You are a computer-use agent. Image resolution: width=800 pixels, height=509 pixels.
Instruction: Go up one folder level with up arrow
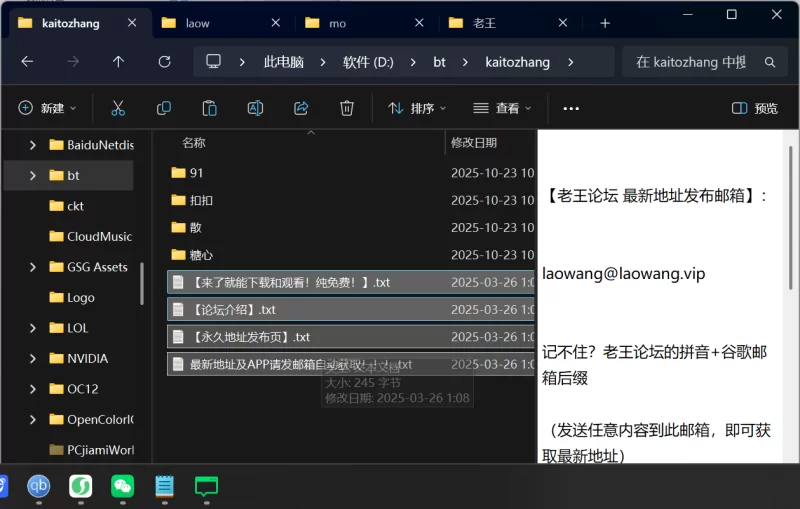pyautogui.click(x=118, y=62)
